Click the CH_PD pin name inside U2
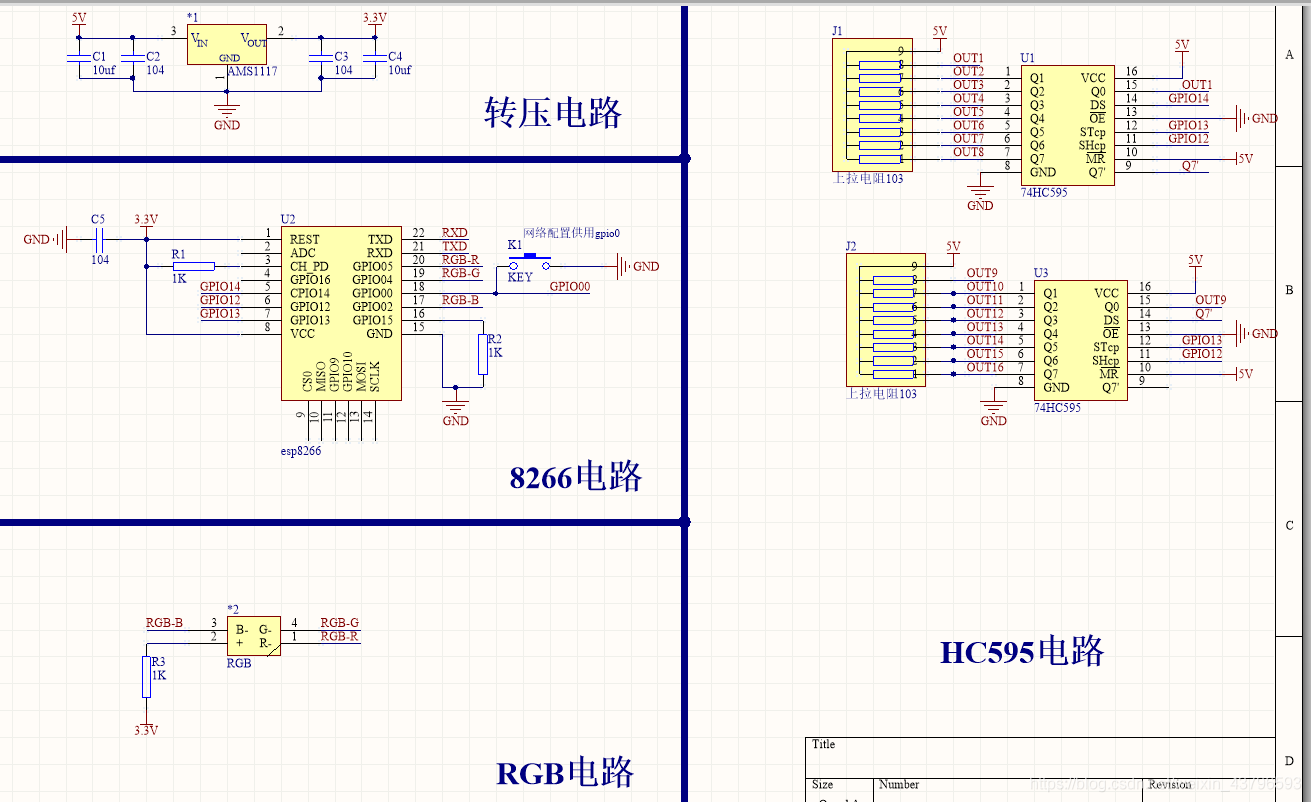Image resolution: width=1311 pixels, height=802 pixels. (x=309, y=266)
